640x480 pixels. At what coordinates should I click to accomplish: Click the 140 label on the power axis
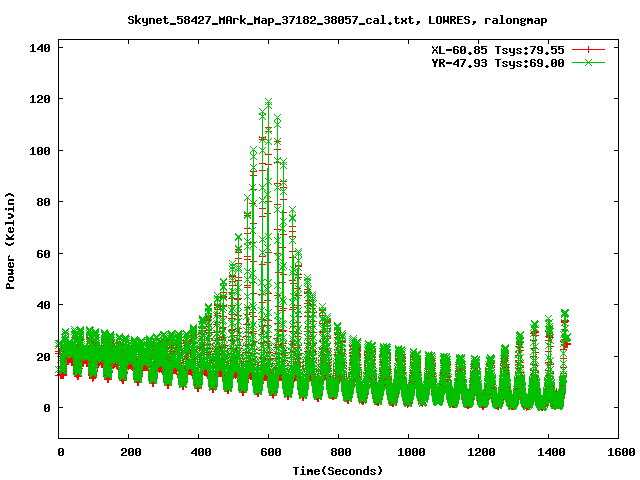tap(40, 48)
